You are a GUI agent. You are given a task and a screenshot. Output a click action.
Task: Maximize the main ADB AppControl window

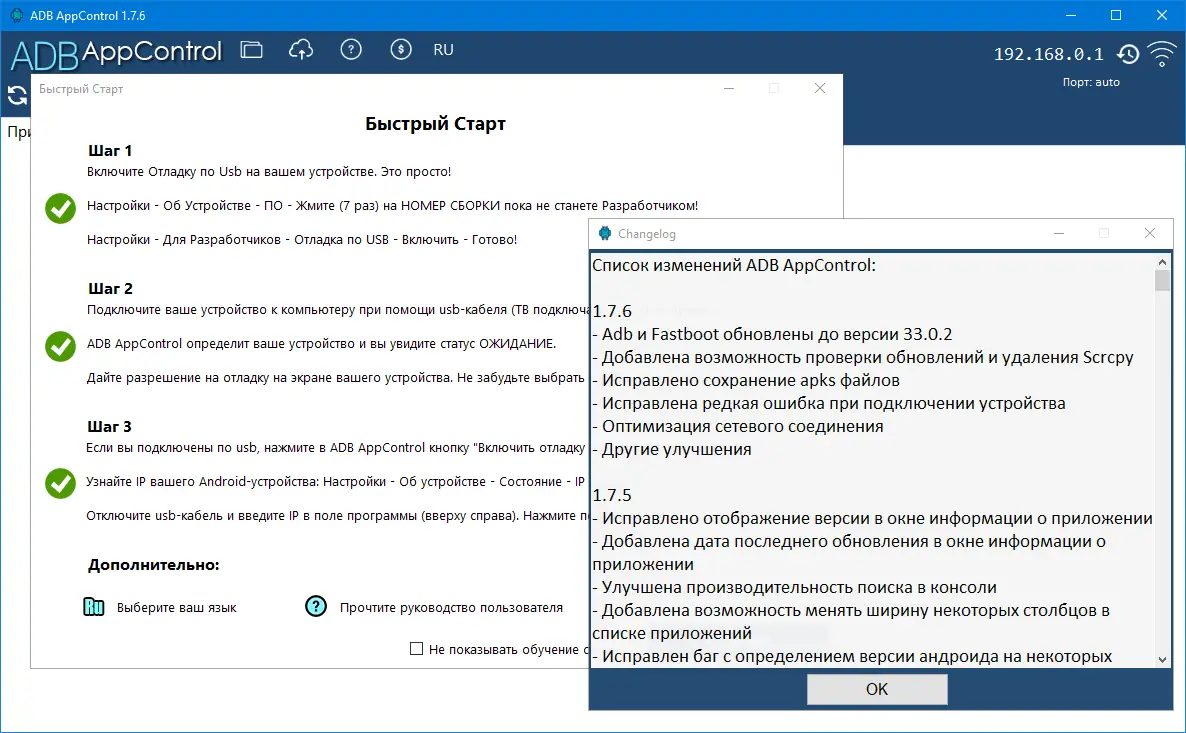1116,15
